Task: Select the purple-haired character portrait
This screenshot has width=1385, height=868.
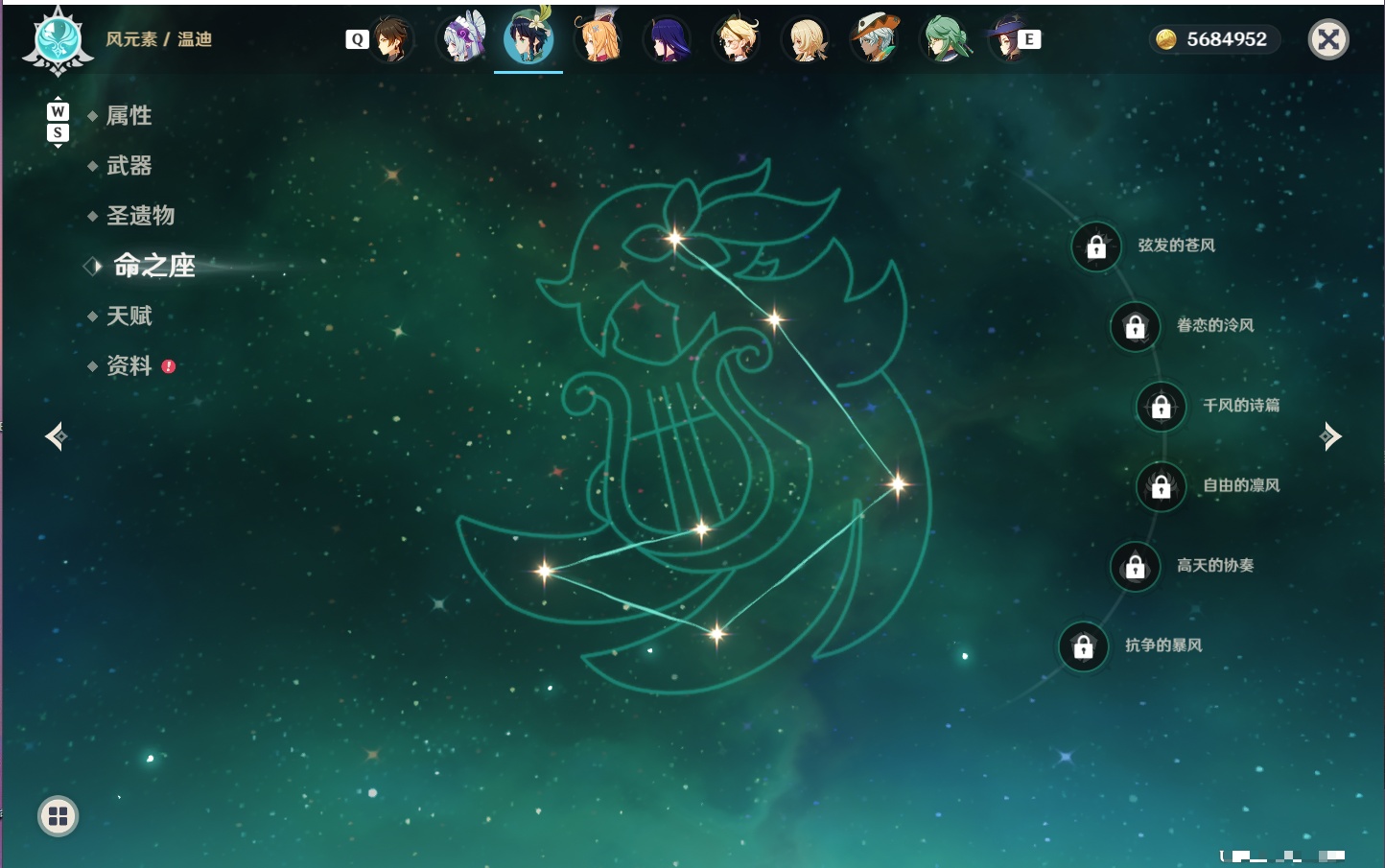Action: point(667,39)
